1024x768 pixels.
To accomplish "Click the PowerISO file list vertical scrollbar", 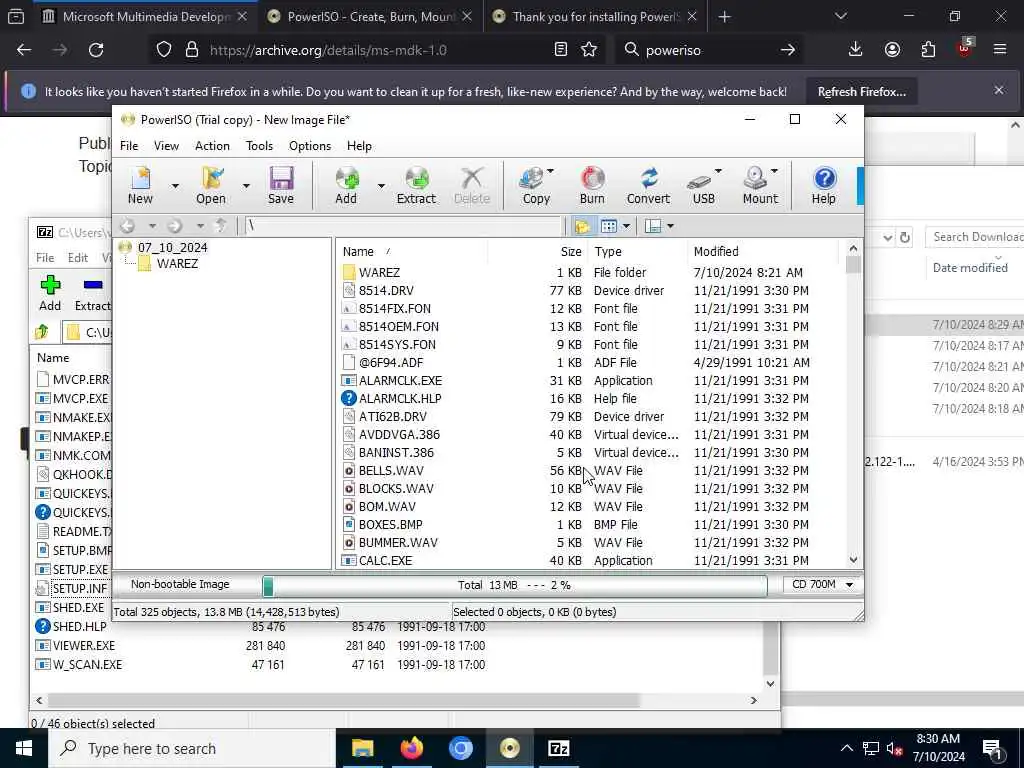I will pyautogui.click(x=853, y=404).
